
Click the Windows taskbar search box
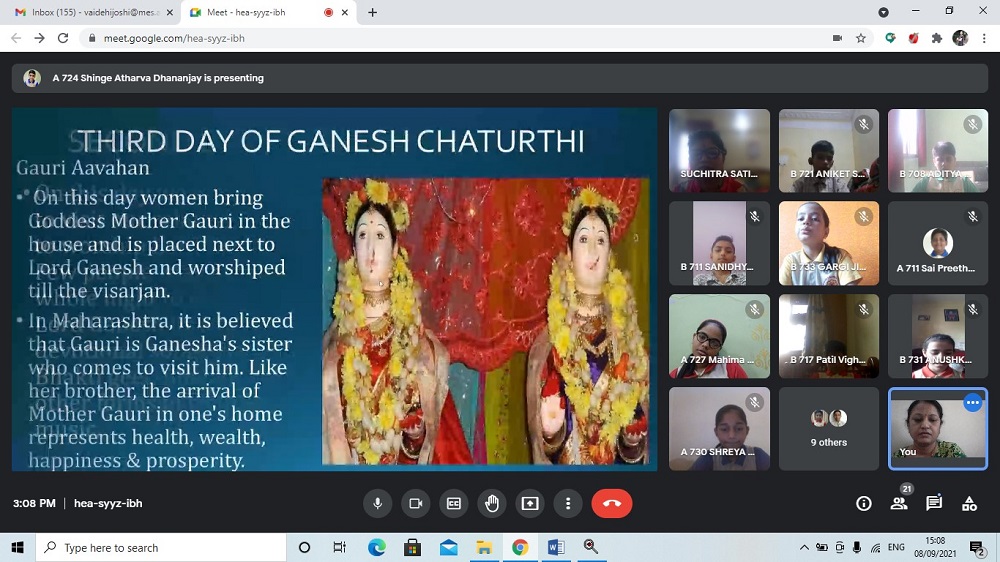click(x=160, y=548)
